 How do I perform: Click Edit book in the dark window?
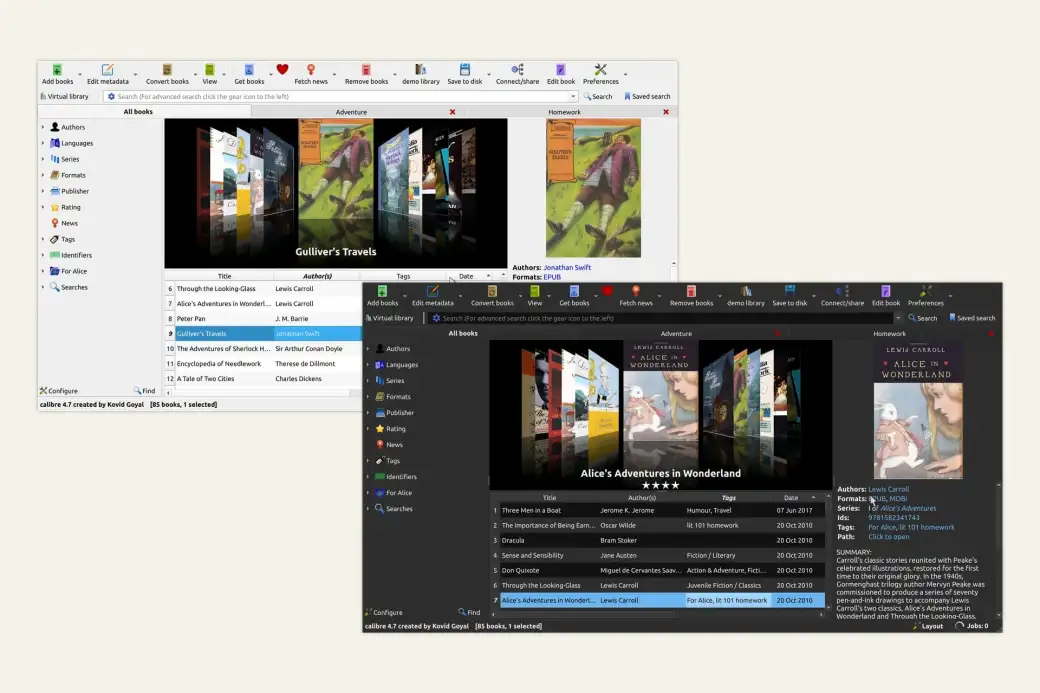886,296
